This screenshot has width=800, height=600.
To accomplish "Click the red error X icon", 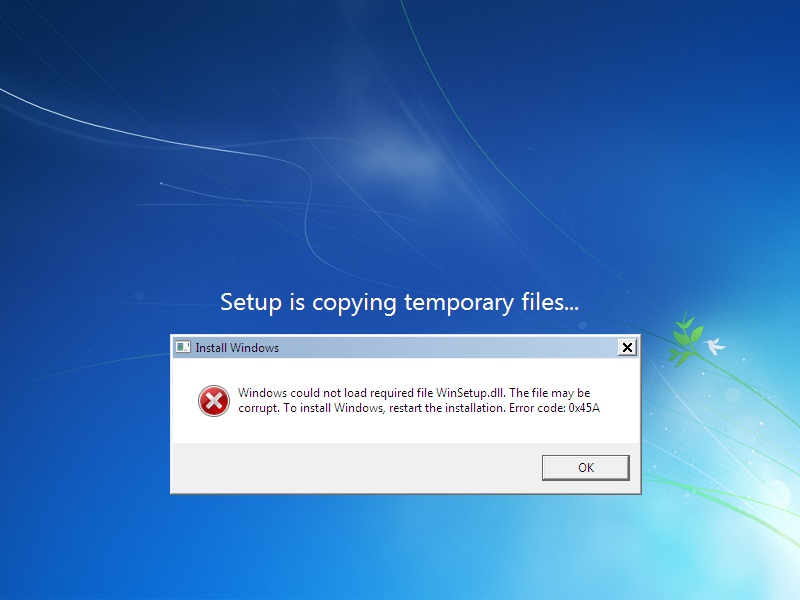I will pyautogui.click(x=214, y=401).
